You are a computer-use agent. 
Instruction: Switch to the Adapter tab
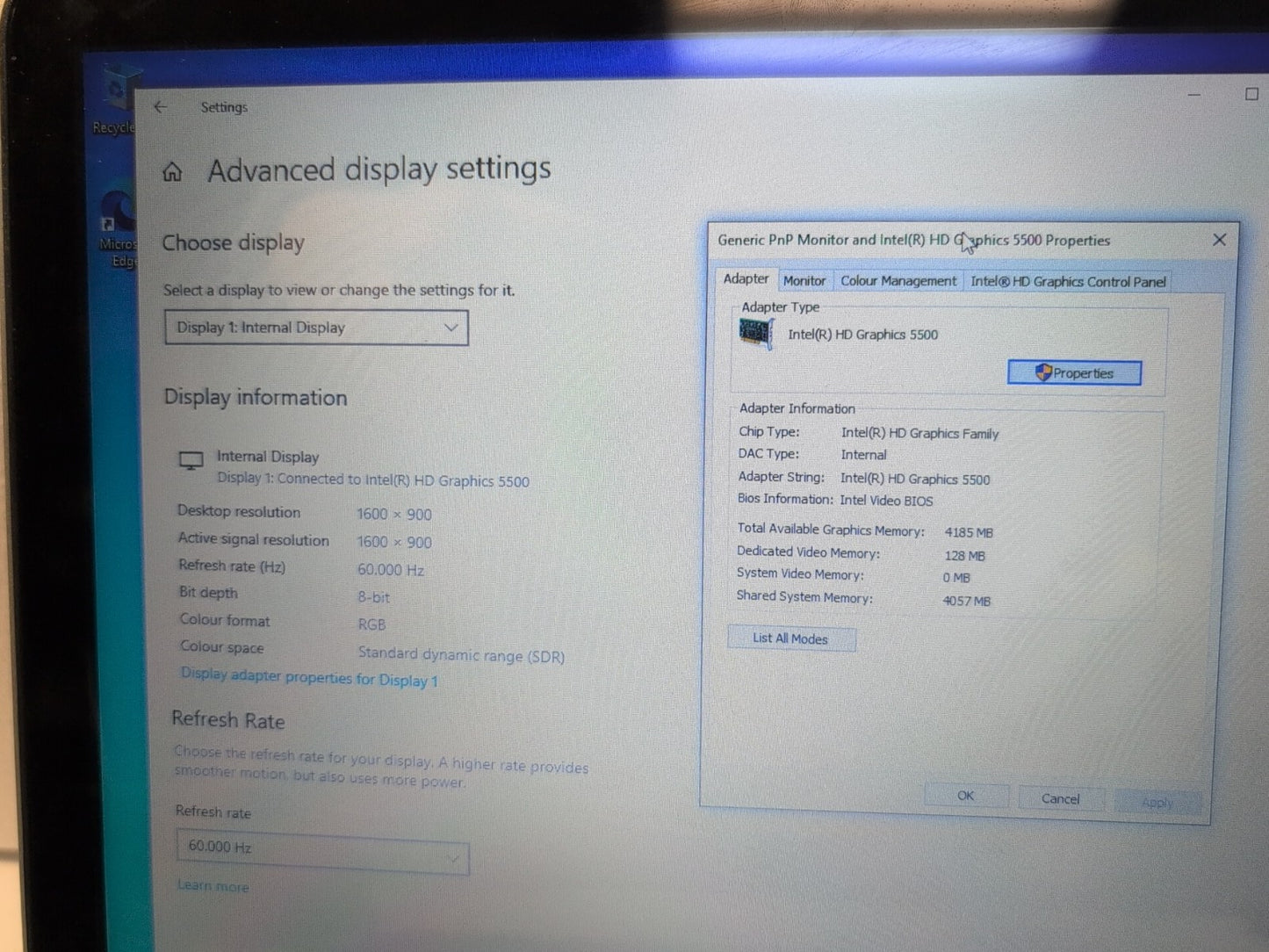click(x=746, y=278)
